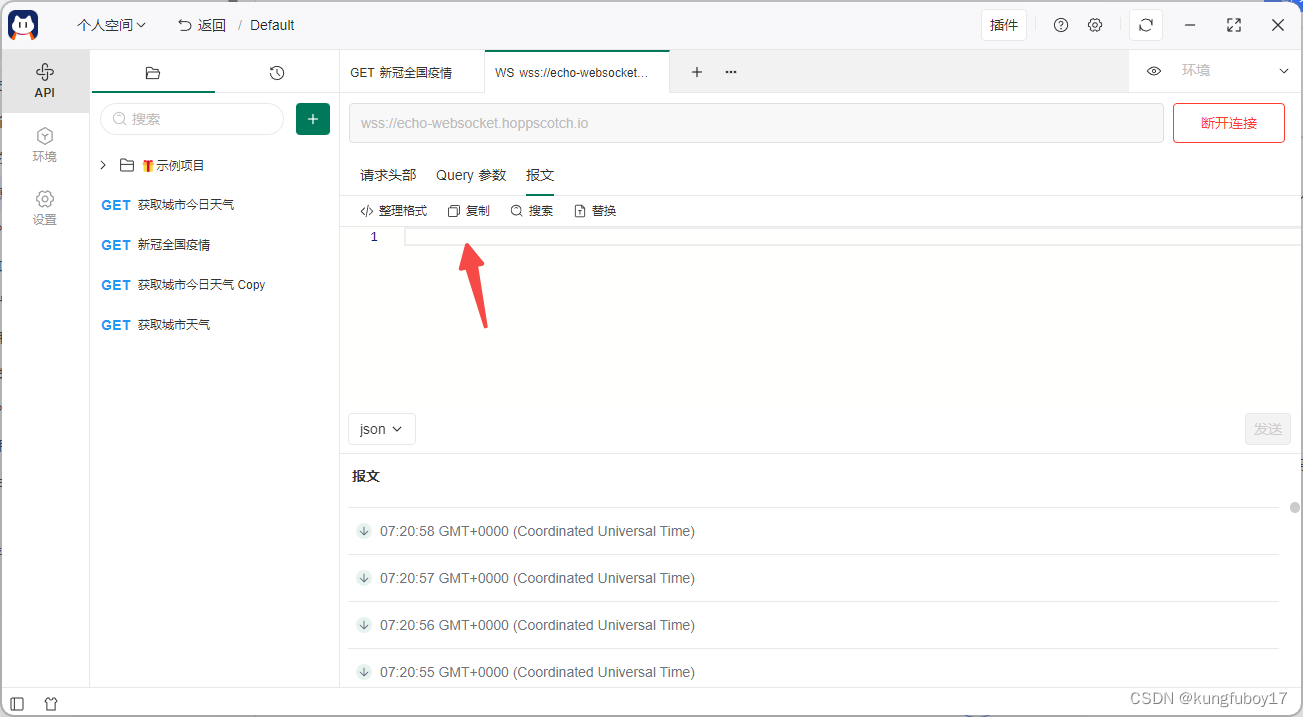Open the json format dropdown

pyautogui.click(x=381, y=429)
